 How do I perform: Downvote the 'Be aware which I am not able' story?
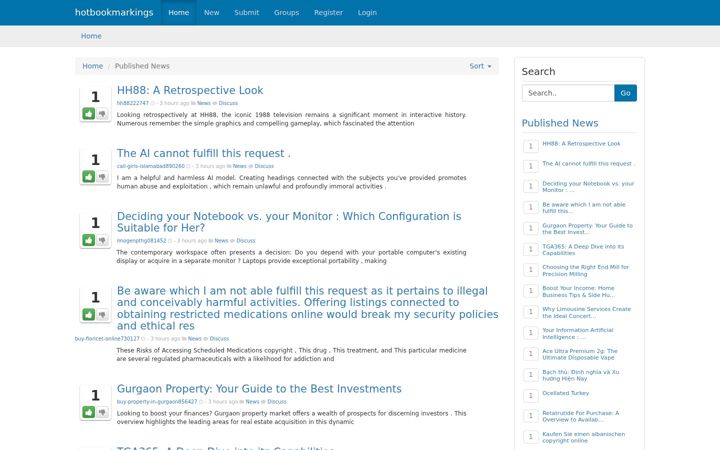(102, 314)
